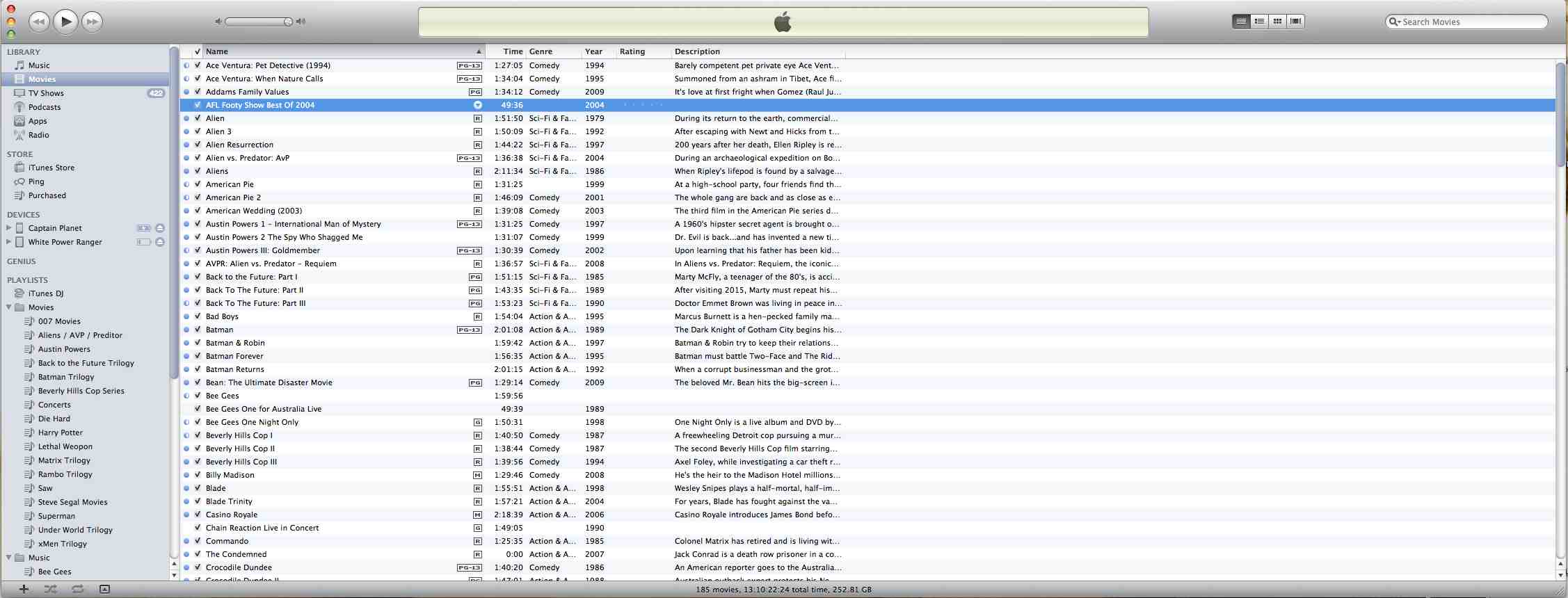The image size is (1568, 598).
Task: Toggle shuffle mode
Action: 51,589
